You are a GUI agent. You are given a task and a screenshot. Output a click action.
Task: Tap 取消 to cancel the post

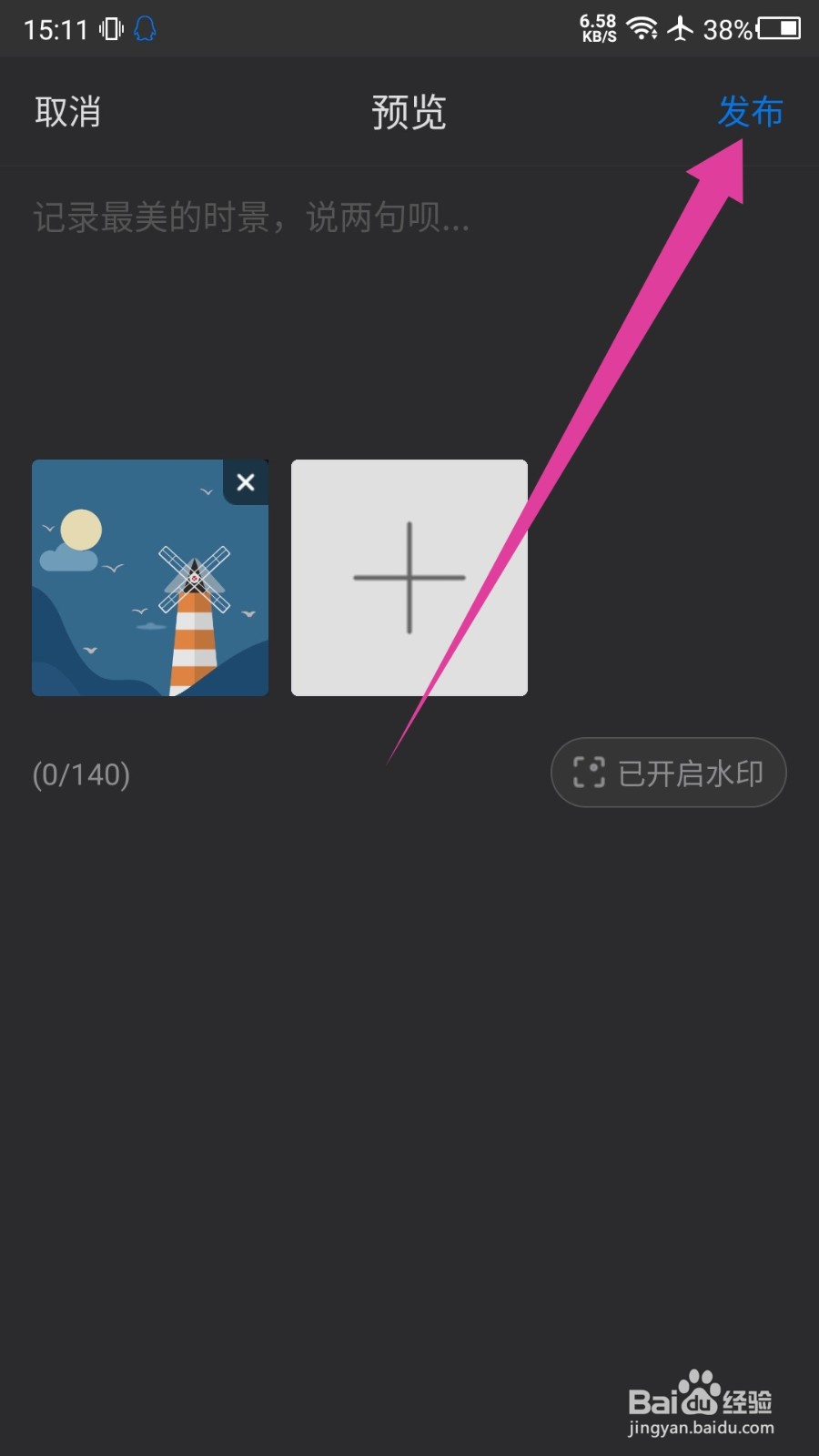point(68,112)
